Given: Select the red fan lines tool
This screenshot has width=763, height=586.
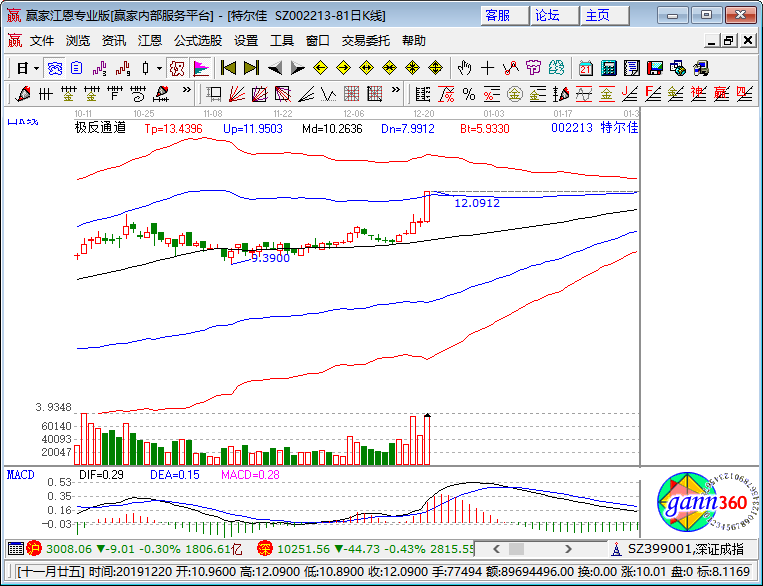Looking at the screenshot, I should click(237, 94).
